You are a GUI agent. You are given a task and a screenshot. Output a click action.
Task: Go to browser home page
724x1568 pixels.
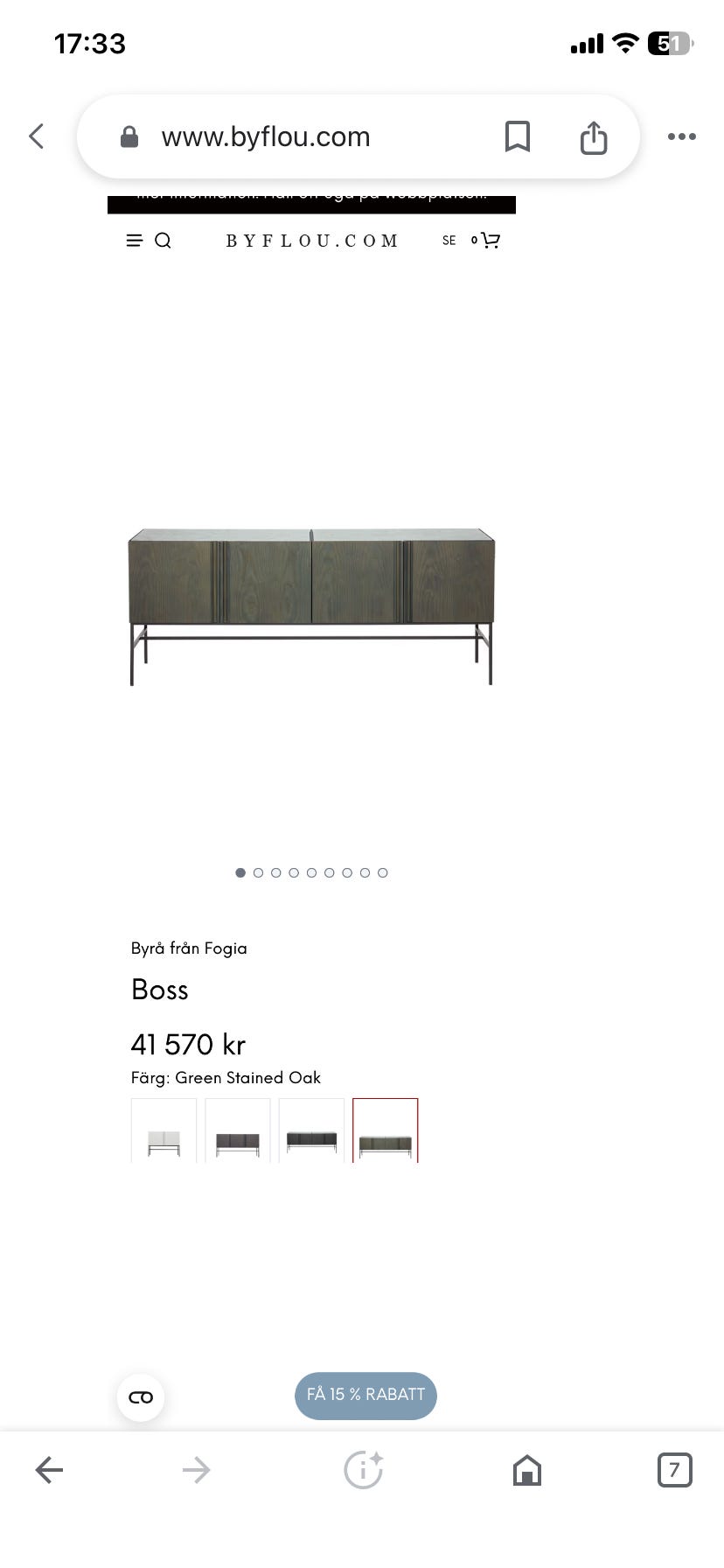pyautogui.click(x=526, y=1470)
